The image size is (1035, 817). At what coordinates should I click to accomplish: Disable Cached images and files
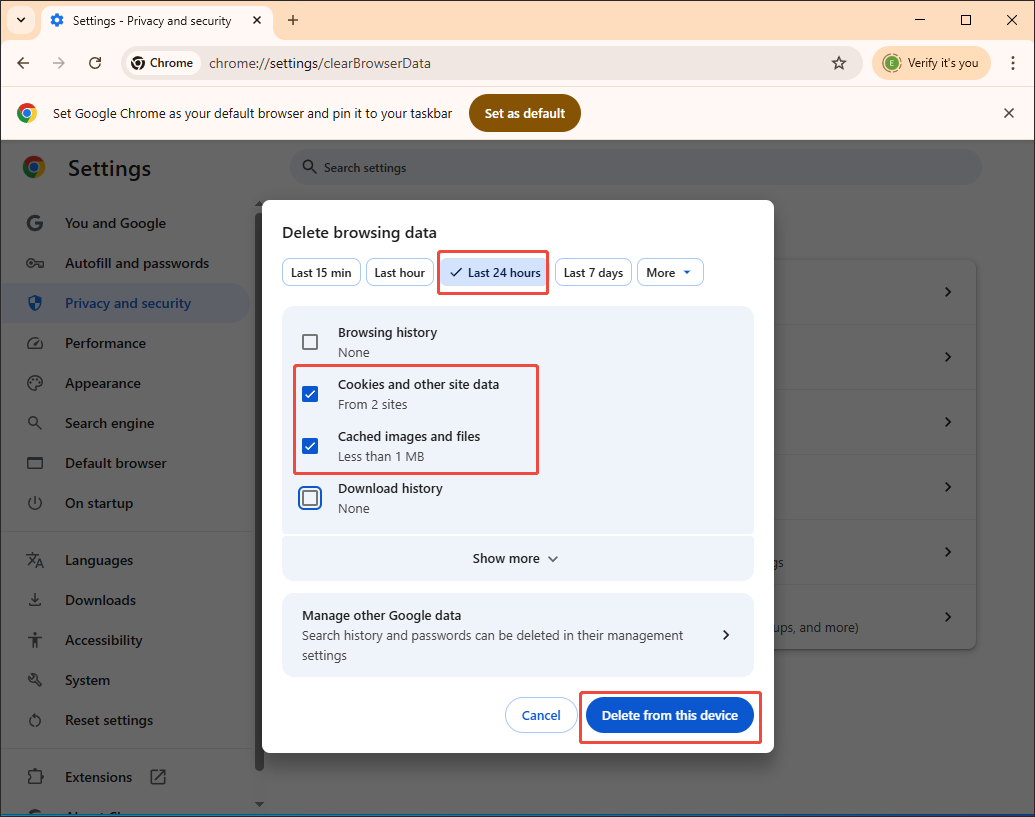tap(310, 445)
